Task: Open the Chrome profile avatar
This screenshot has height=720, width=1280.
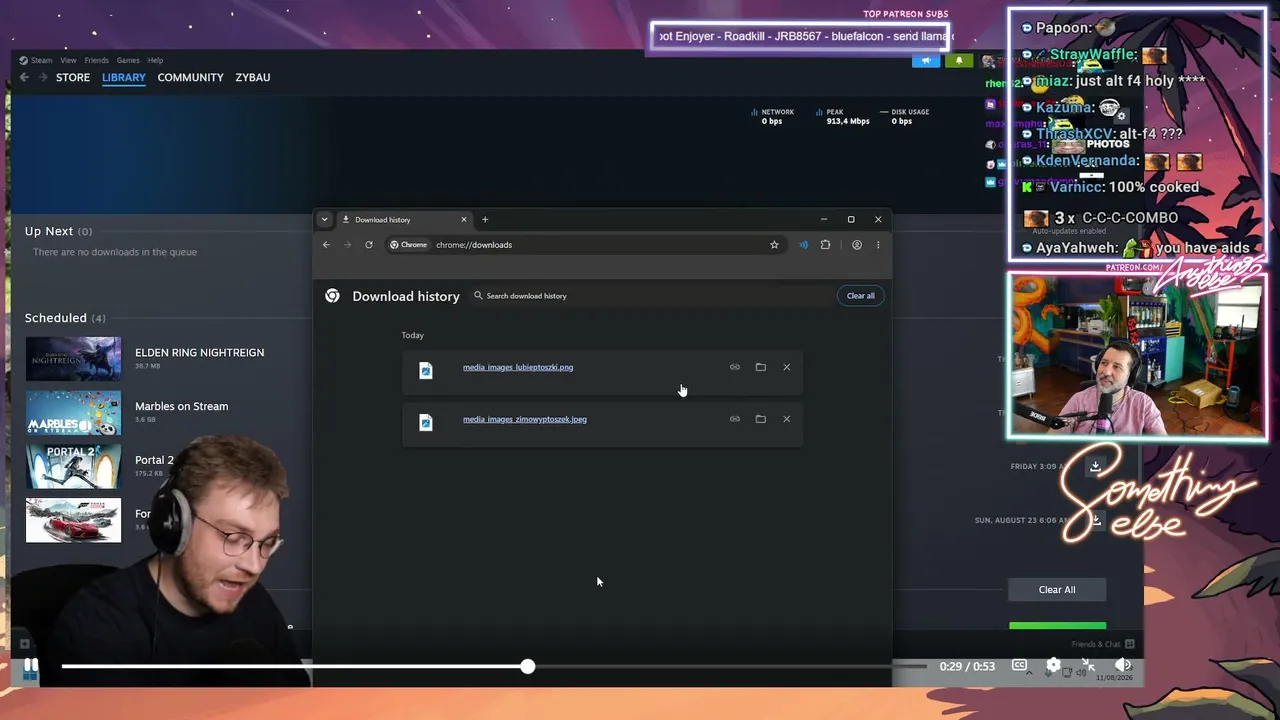Action: pos(857,245)
